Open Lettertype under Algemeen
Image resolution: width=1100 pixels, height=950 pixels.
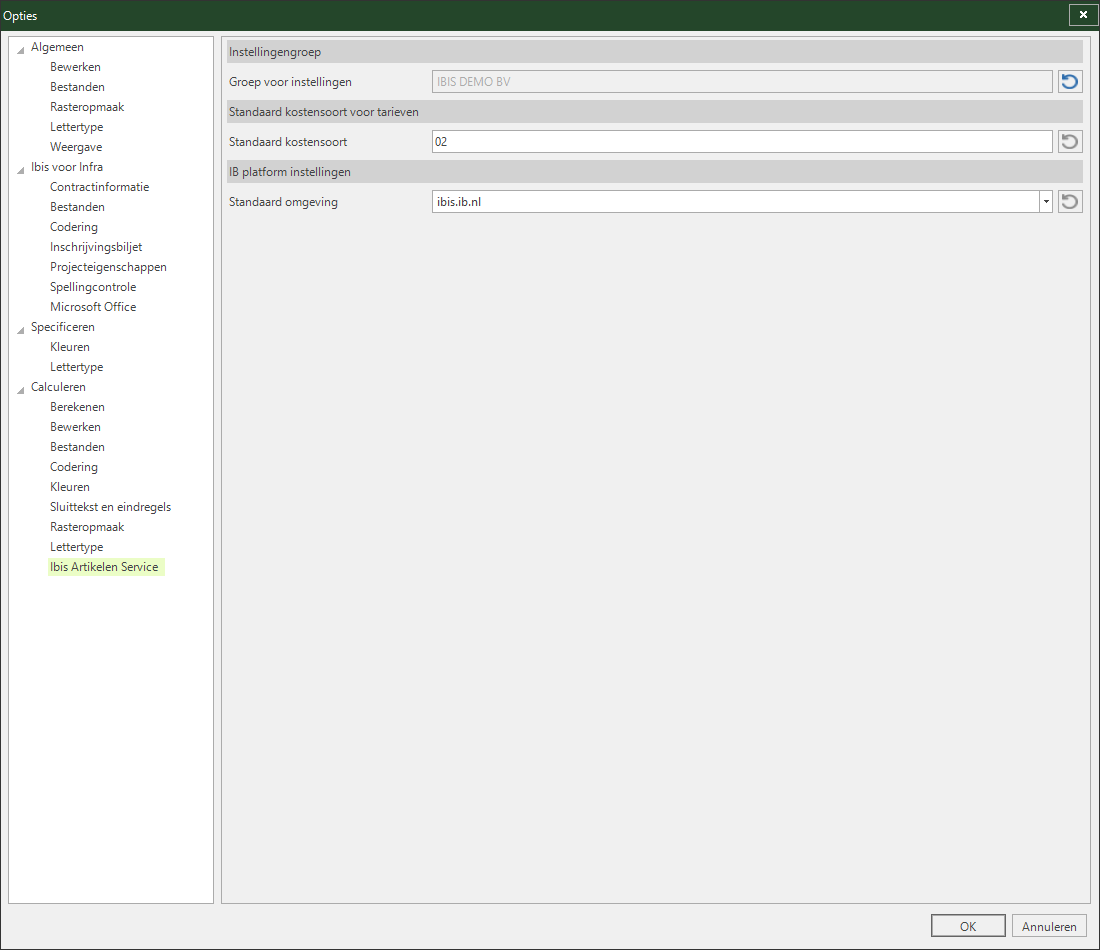pyautogui.click(x=76, y=127)
